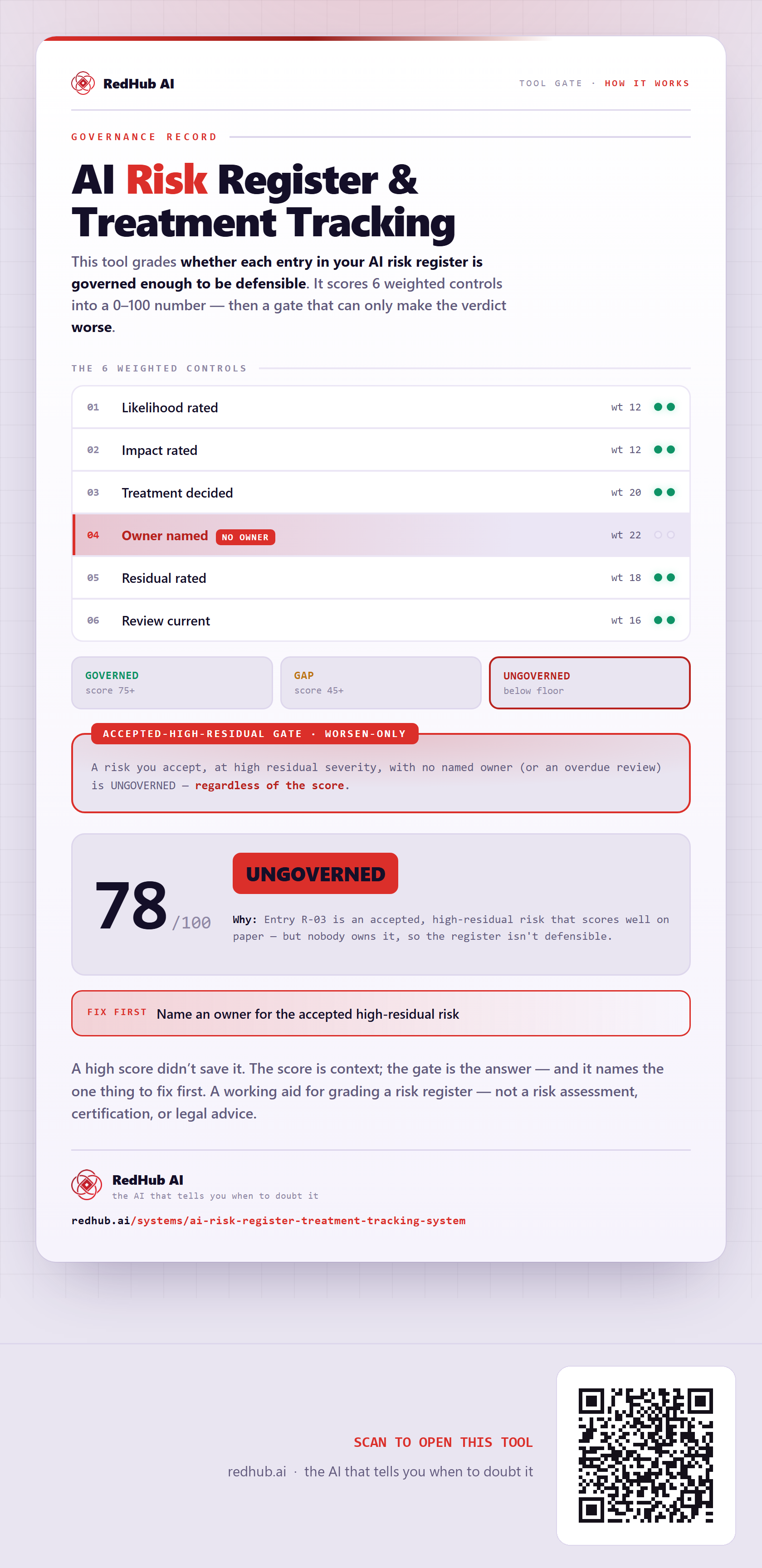
Task: Select the UNGOVERNED below floor card
Action: pos(590,683)
